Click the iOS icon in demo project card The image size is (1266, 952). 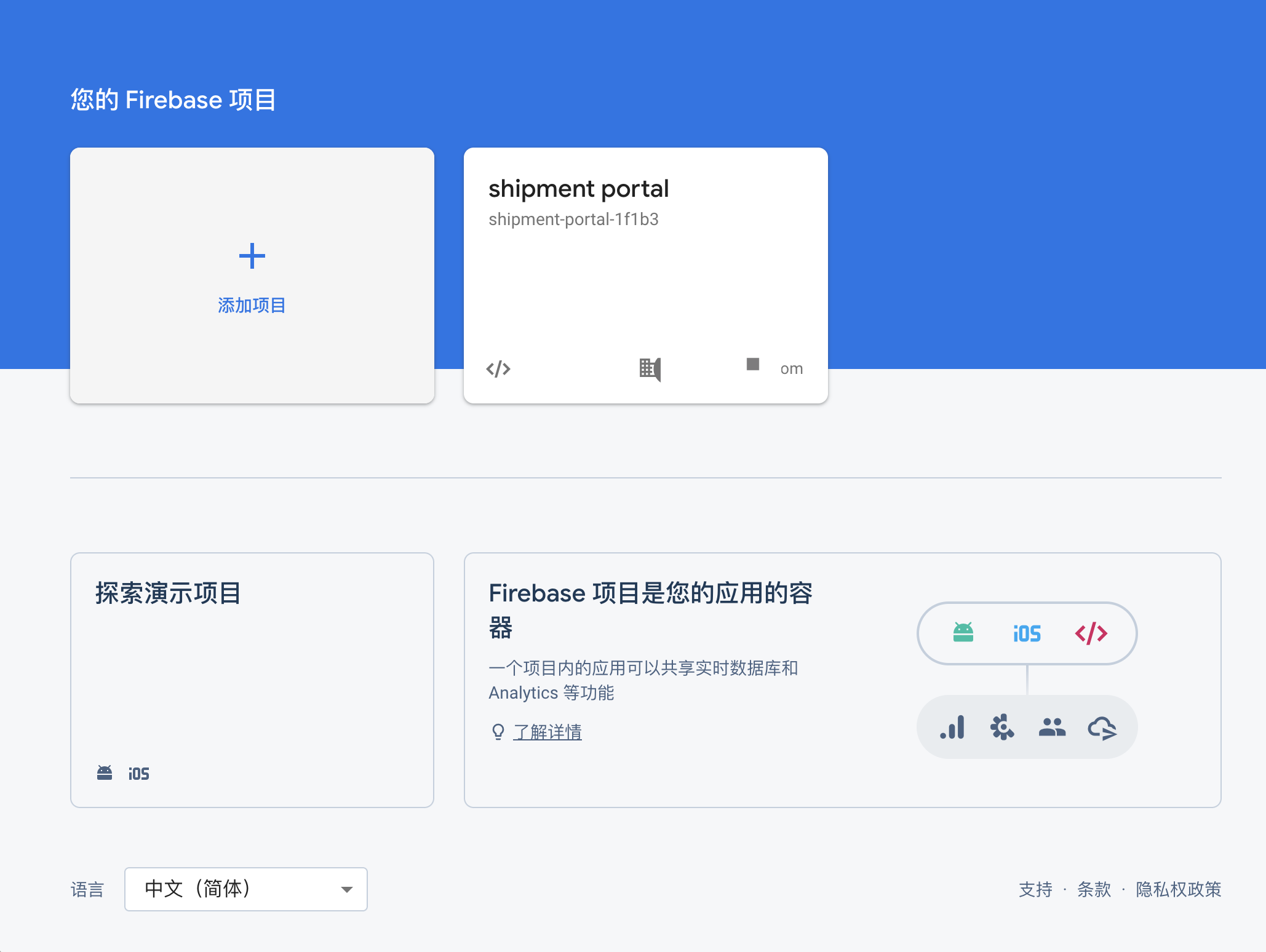point(139,774)
